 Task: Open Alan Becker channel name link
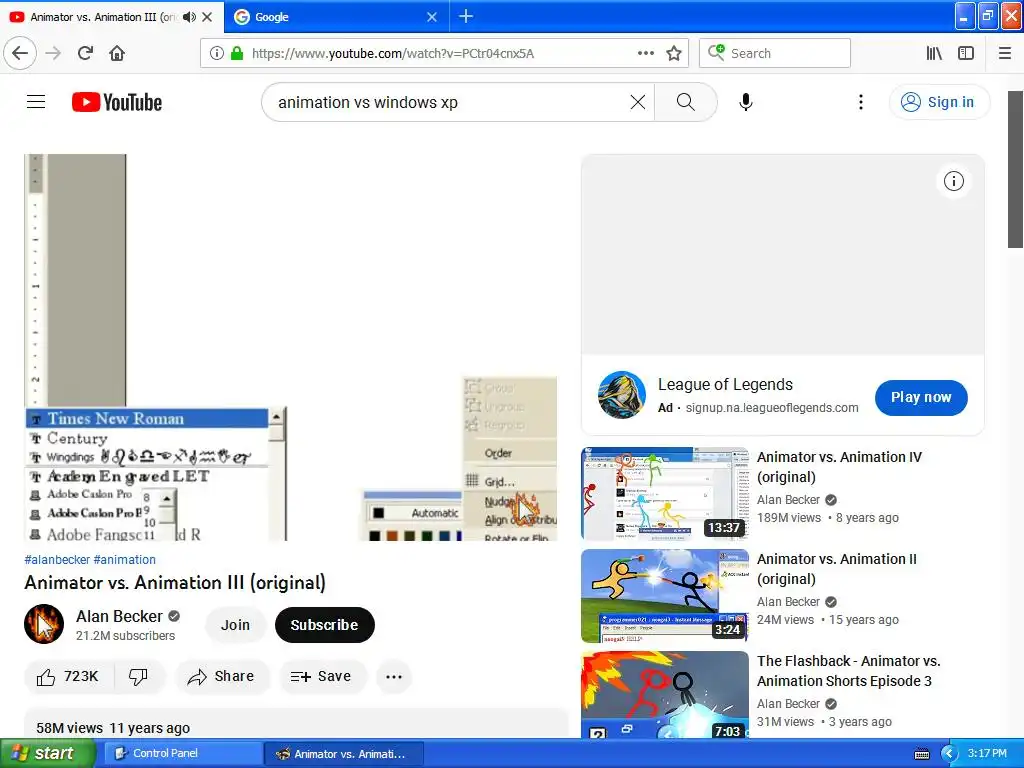point(120,616)
